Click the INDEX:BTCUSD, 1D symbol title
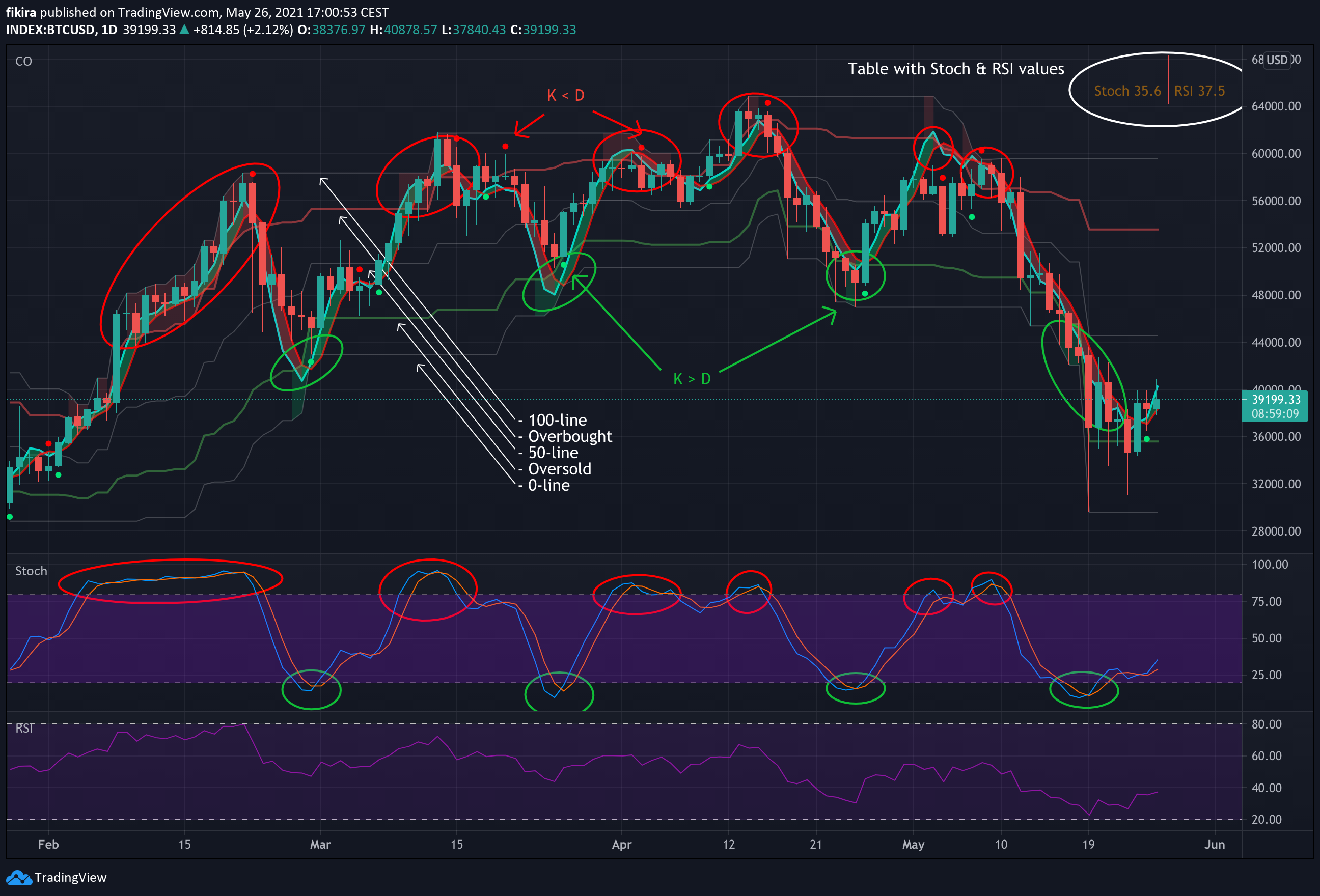 (x=62, y=30)
